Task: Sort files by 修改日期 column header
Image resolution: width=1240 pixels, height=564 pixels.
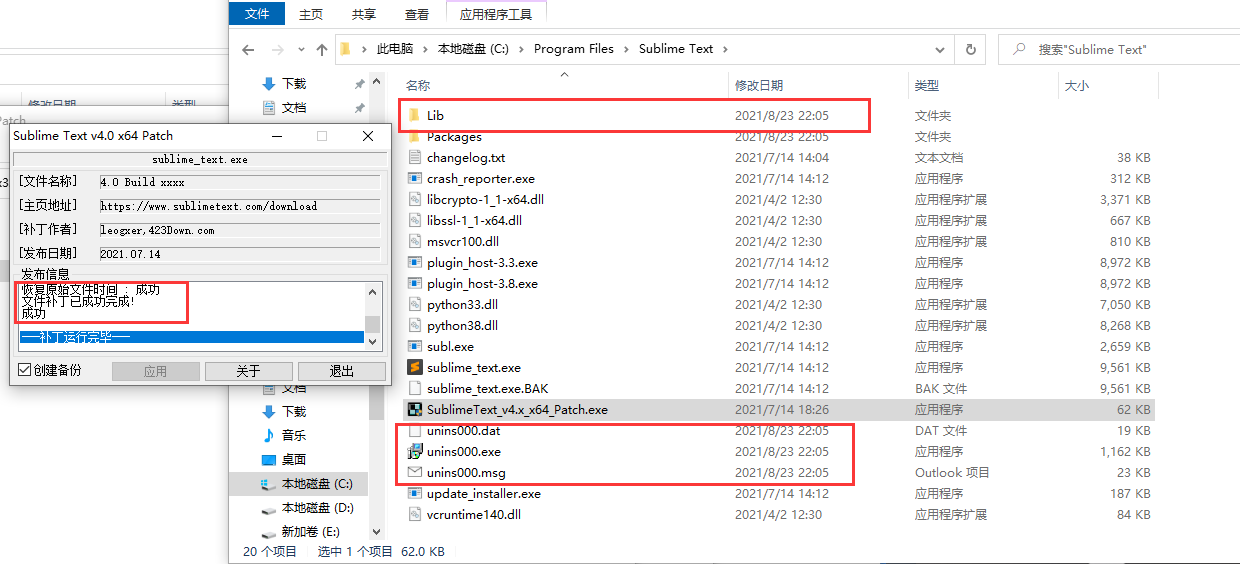Action: tap(818, 86)
